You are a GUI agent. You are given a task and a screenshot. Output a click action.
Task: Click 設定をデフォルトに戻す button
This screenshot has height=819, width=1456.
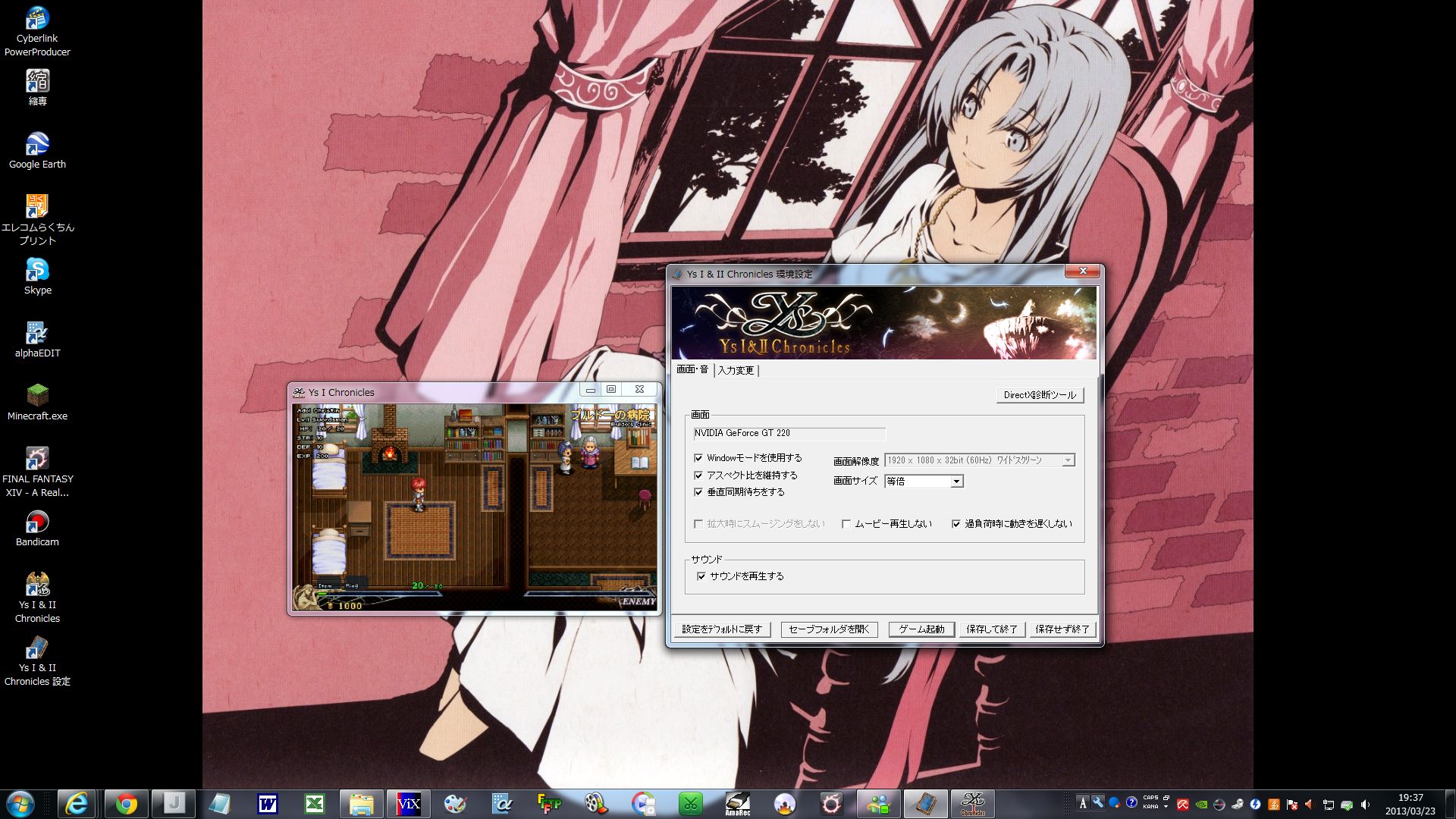[722, 629]
